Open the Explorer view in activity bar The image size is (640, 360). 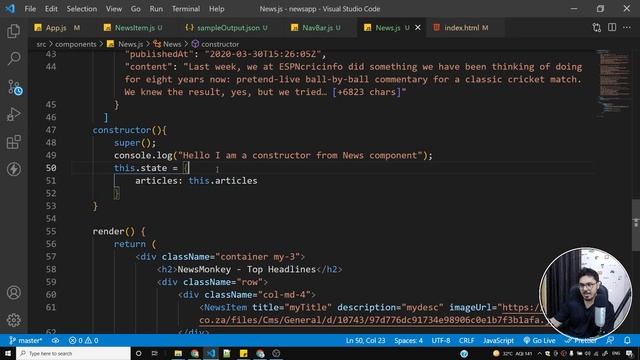[x=13, y=31]
